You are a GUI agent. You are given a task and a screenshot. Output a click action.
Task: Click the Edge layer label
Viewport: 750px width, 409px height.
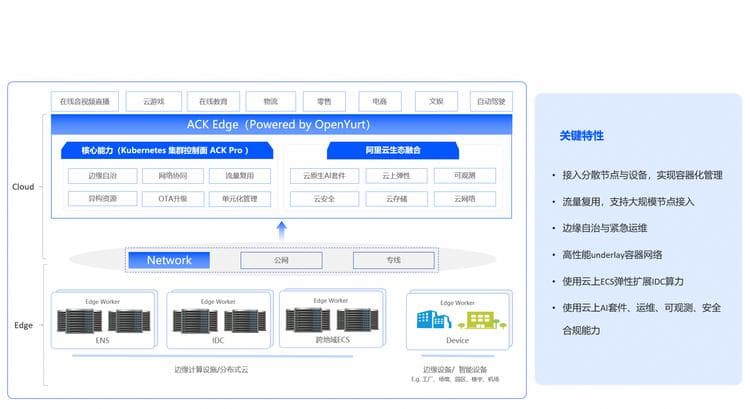click(x=23, y=325)
